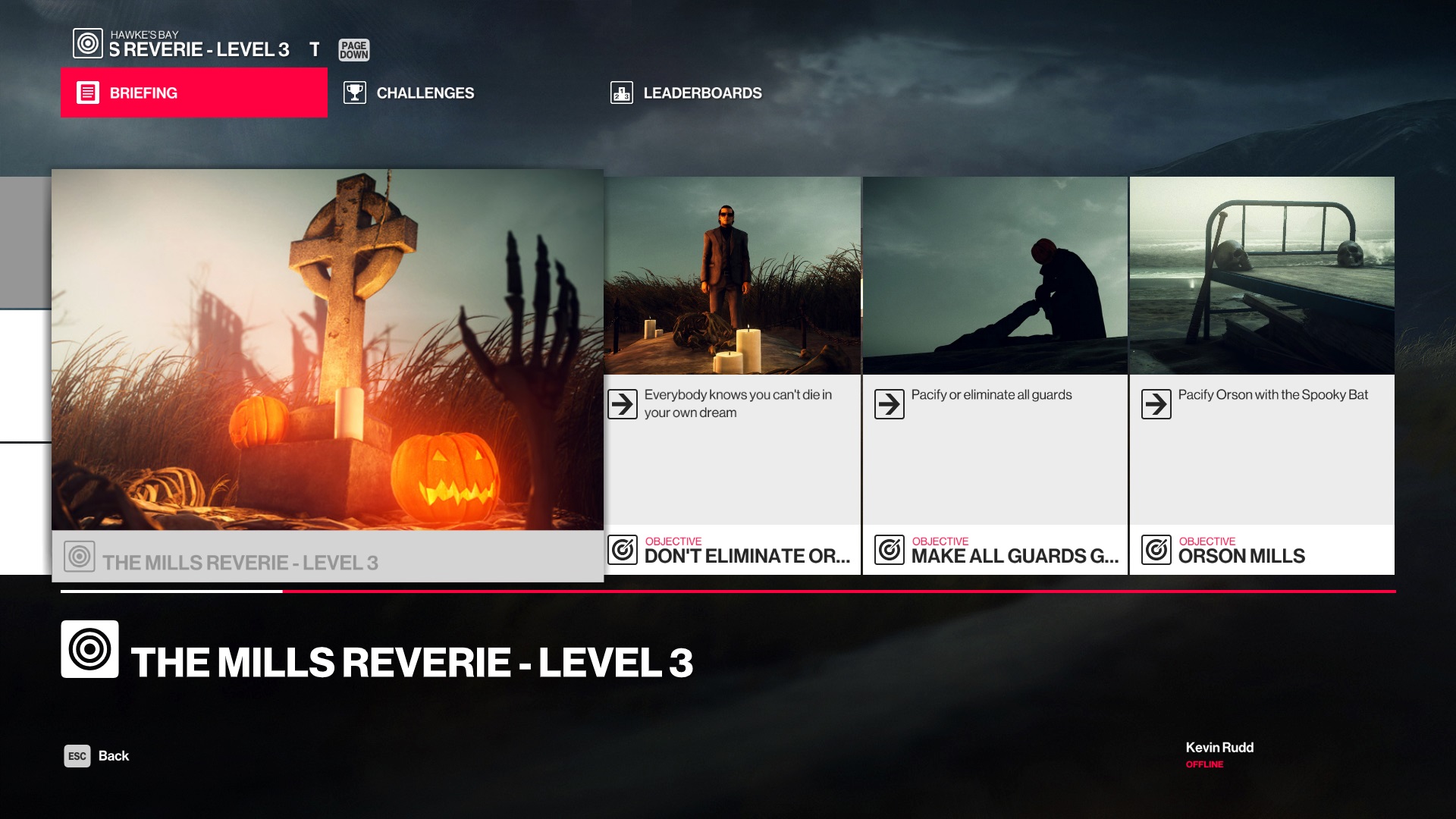Open the Briefing tab
This screenshot has width=1456, height=819.
[x=194, y=93]
